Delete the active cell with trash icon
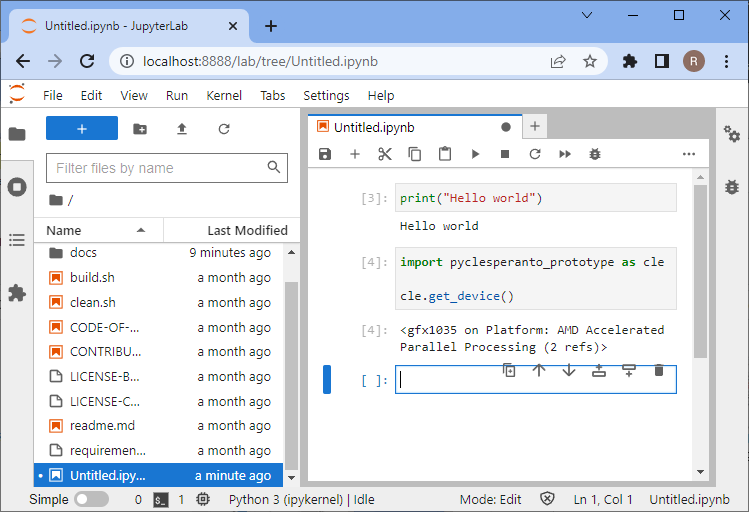The height and width of the screenshot is (512, 749). 658,370
